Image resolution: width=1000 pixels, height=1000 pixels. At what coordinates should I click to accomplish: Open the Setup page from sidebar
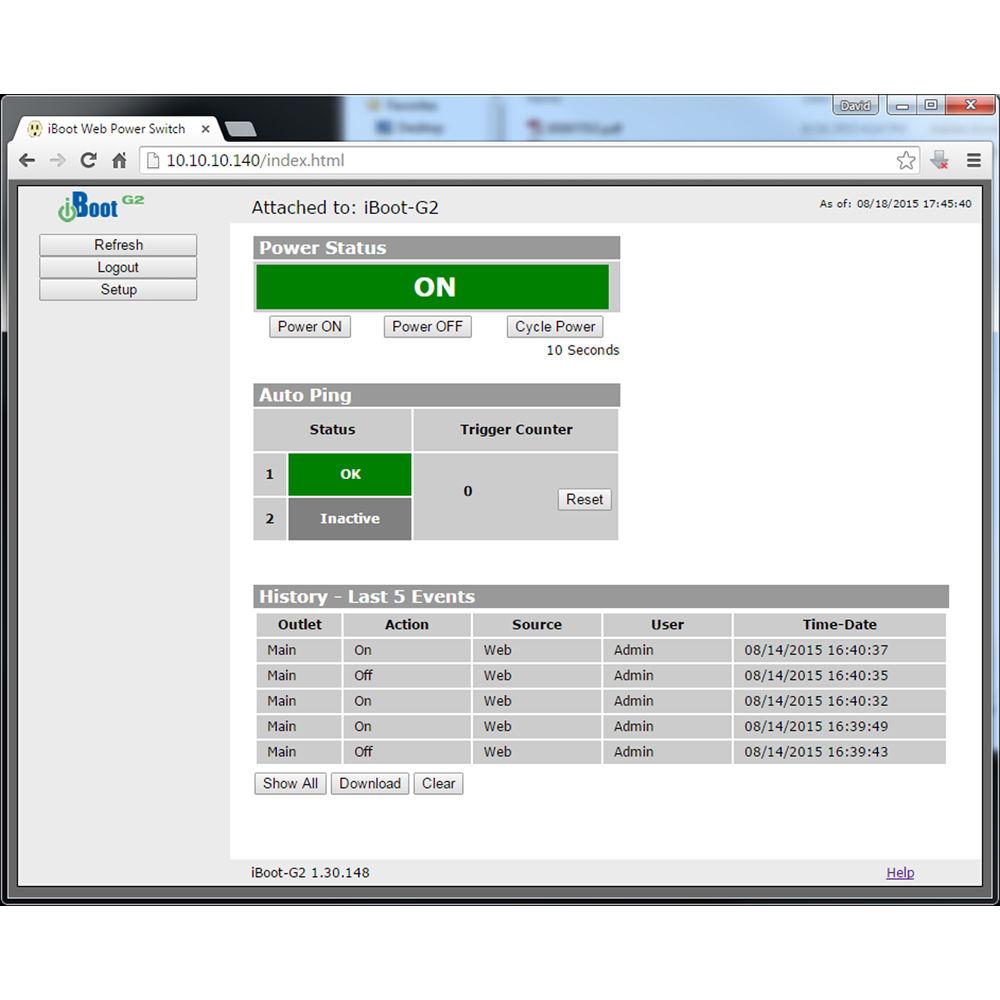pyautogui.click(x=118, y=290)
